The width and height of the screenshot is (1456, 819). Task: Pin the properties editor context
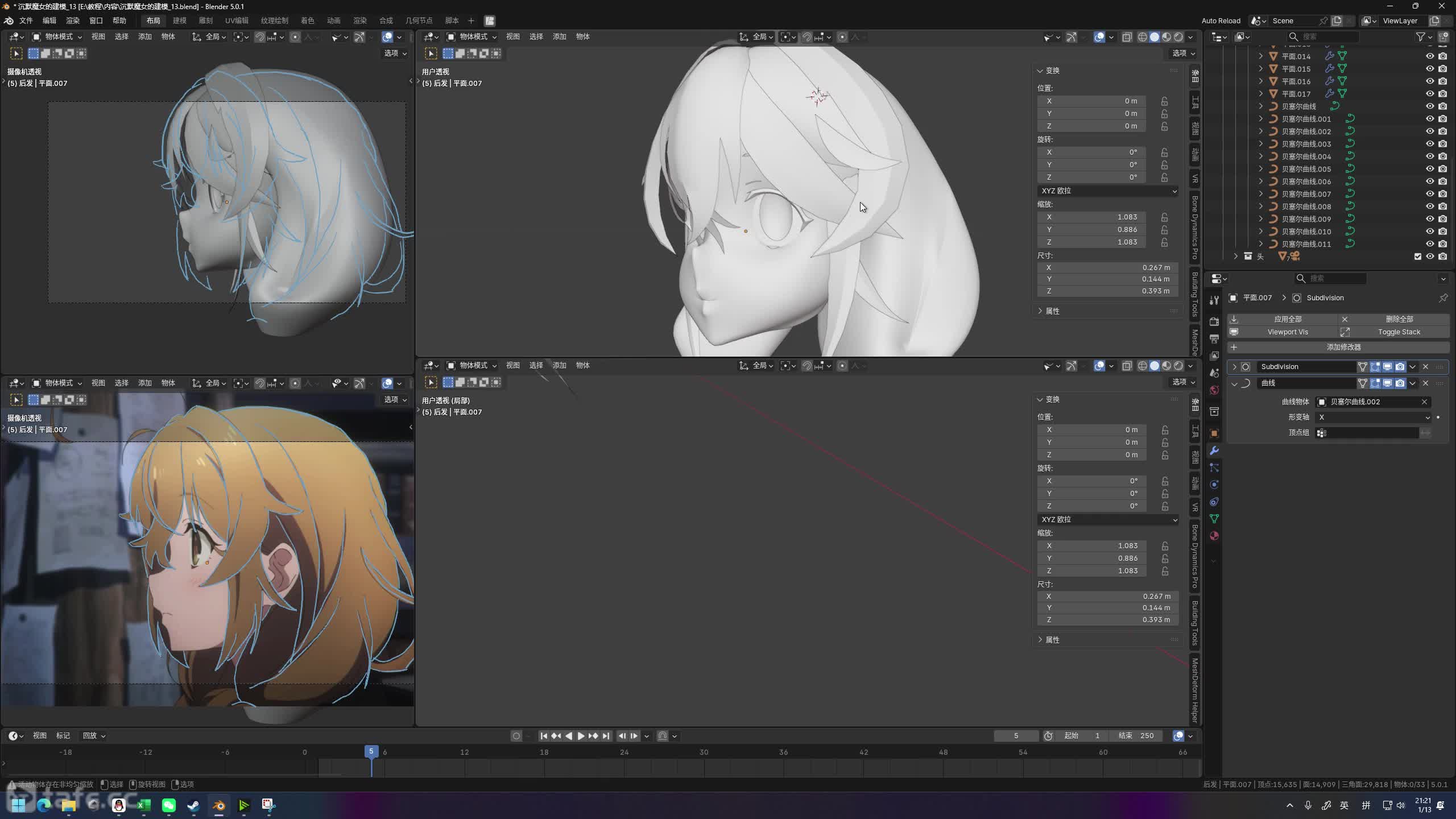click(x=1443, y=298)
